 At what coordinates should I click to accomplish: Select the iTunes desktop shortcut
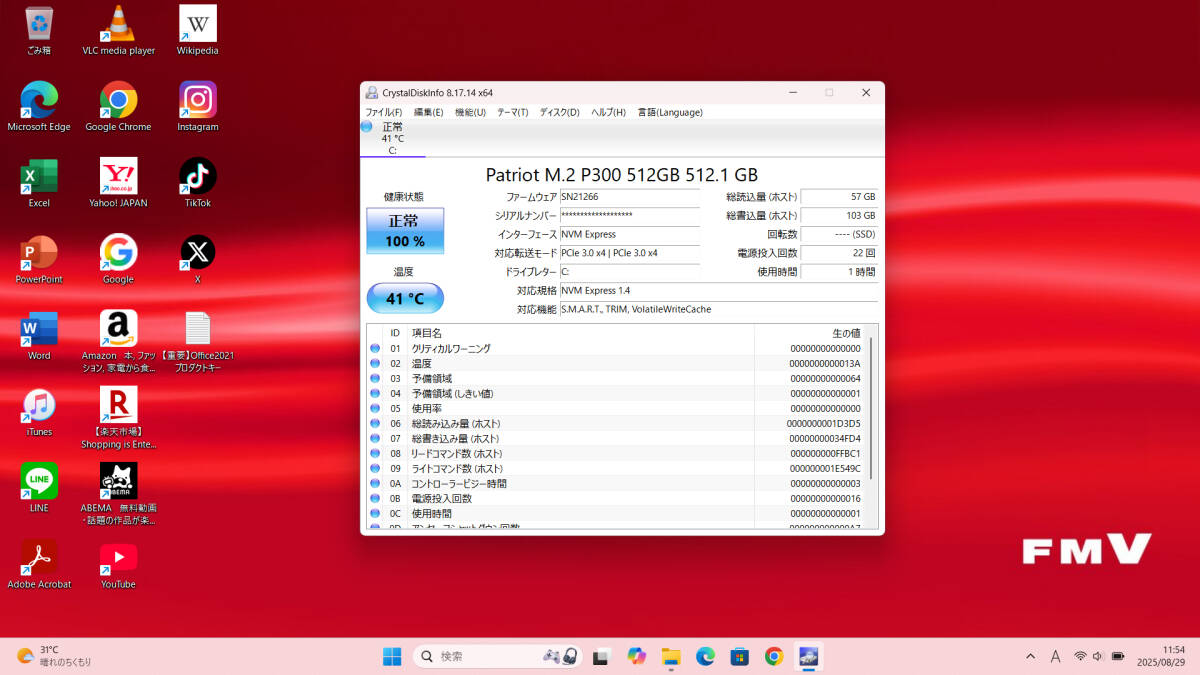39,413
